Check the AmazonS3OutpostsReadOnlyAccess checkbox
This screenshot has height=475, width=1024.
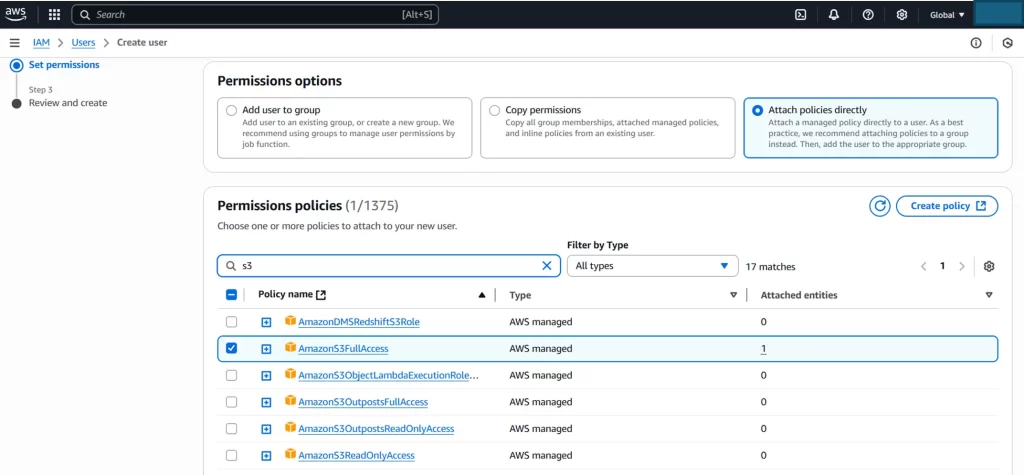pyautogui.click(x=231, y=429)
